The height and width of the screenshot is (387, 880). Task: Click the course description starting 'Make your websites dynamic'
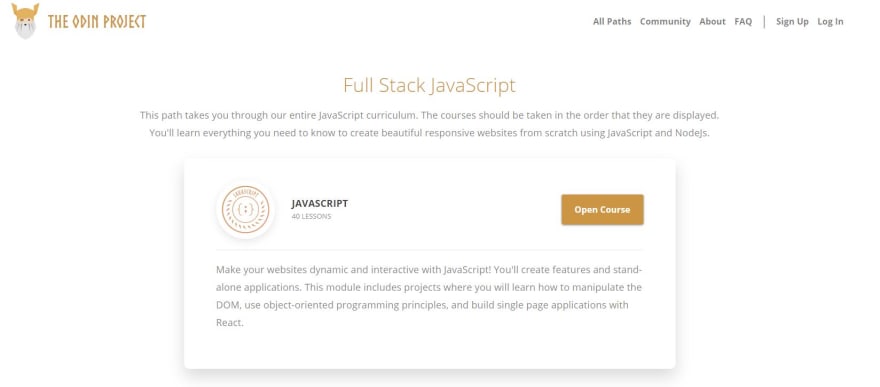[x=429, y=296]
